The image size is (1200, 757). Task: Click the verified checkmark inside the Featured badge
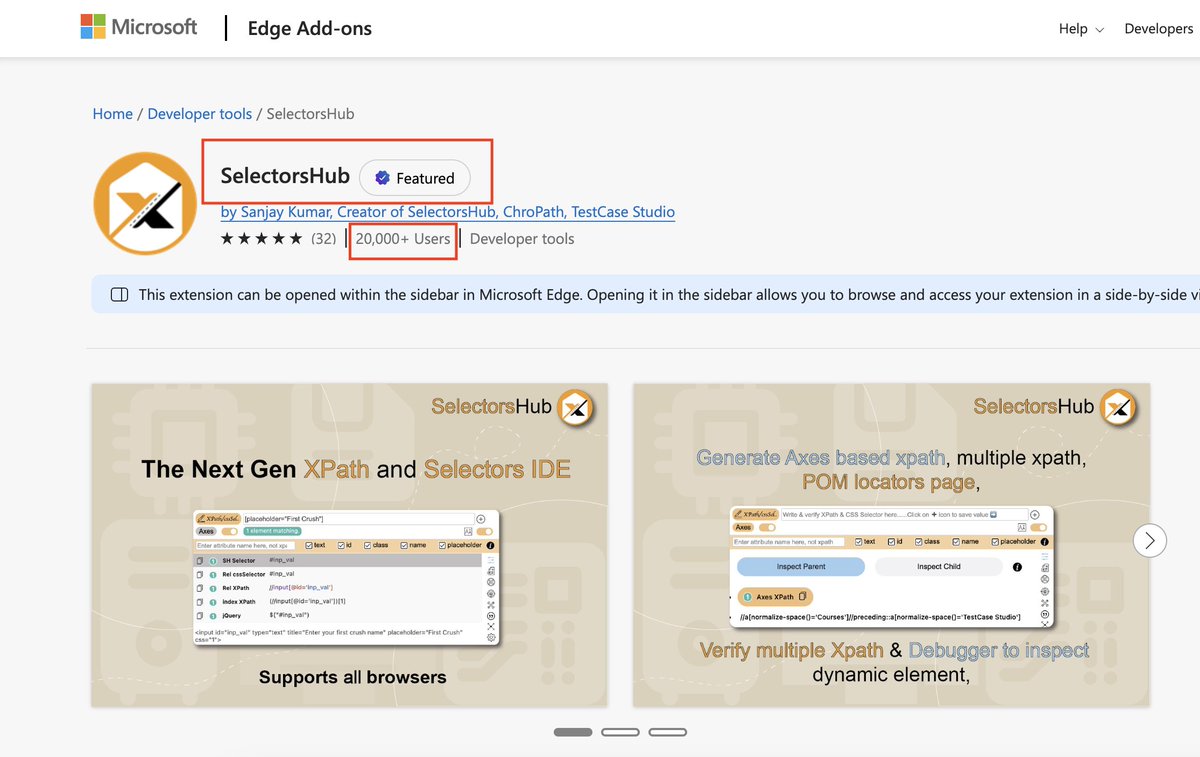[x=383, y=178]
